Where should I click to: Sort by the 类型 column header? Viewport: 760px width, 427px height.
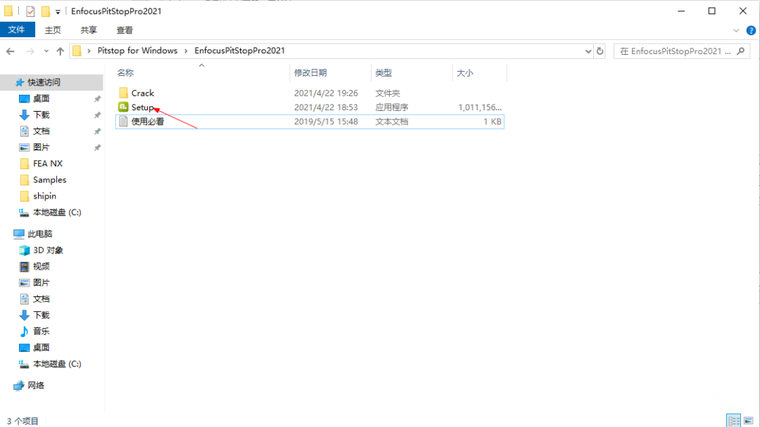coord(383,73)
